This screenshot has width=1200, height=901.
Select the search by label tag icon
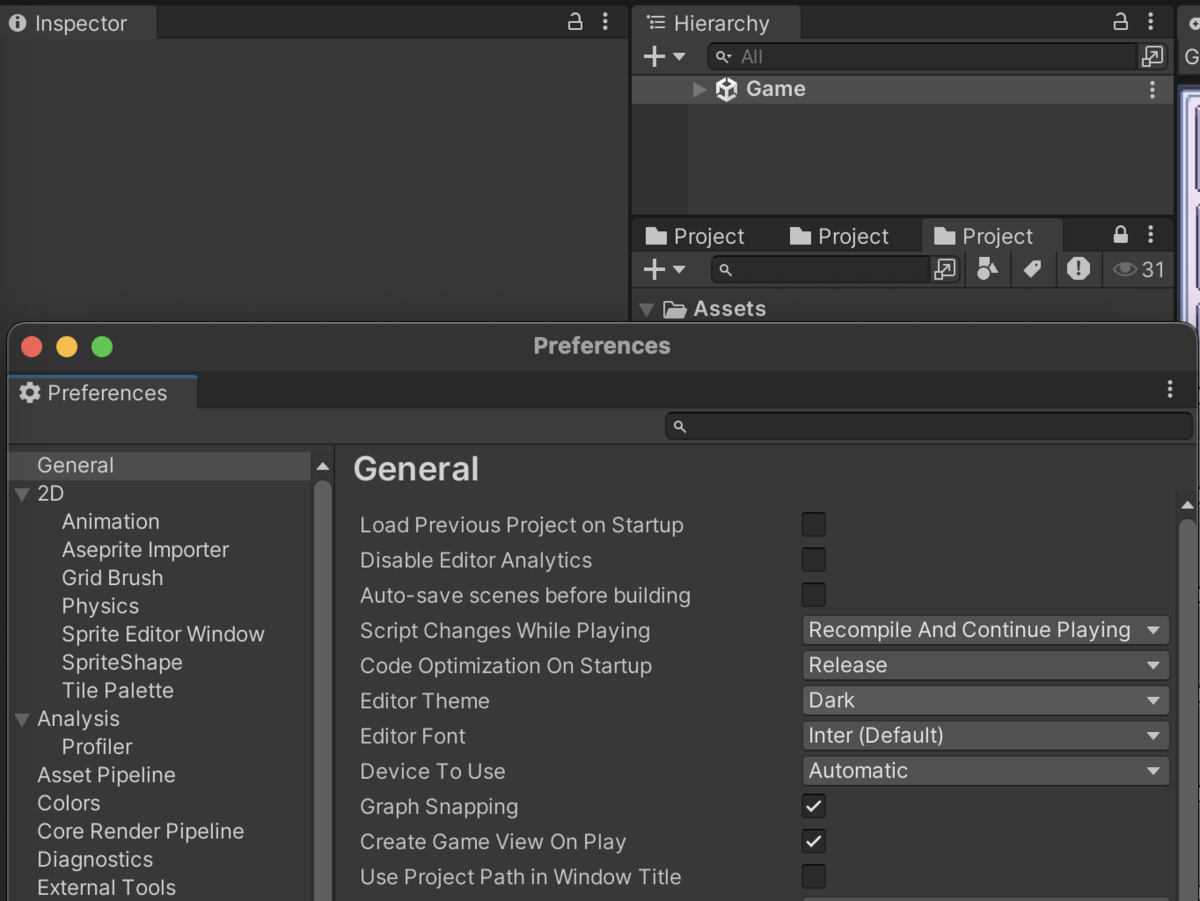tap(1033, 269)
